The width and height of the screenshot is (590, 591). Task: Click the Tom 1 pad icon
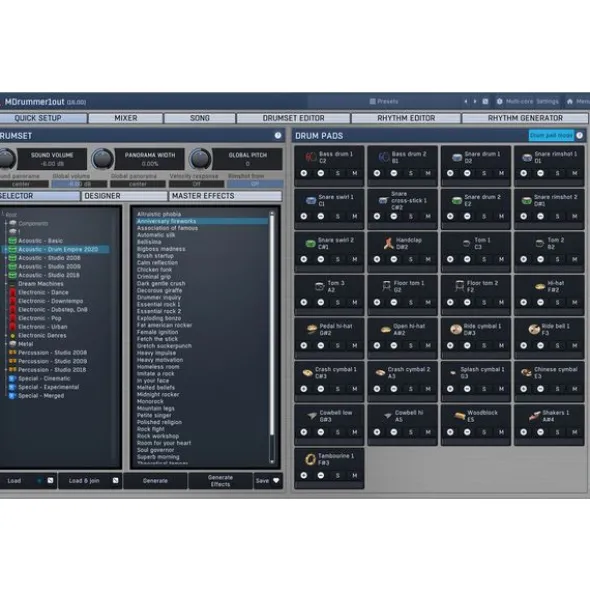(x=466, y=243)
